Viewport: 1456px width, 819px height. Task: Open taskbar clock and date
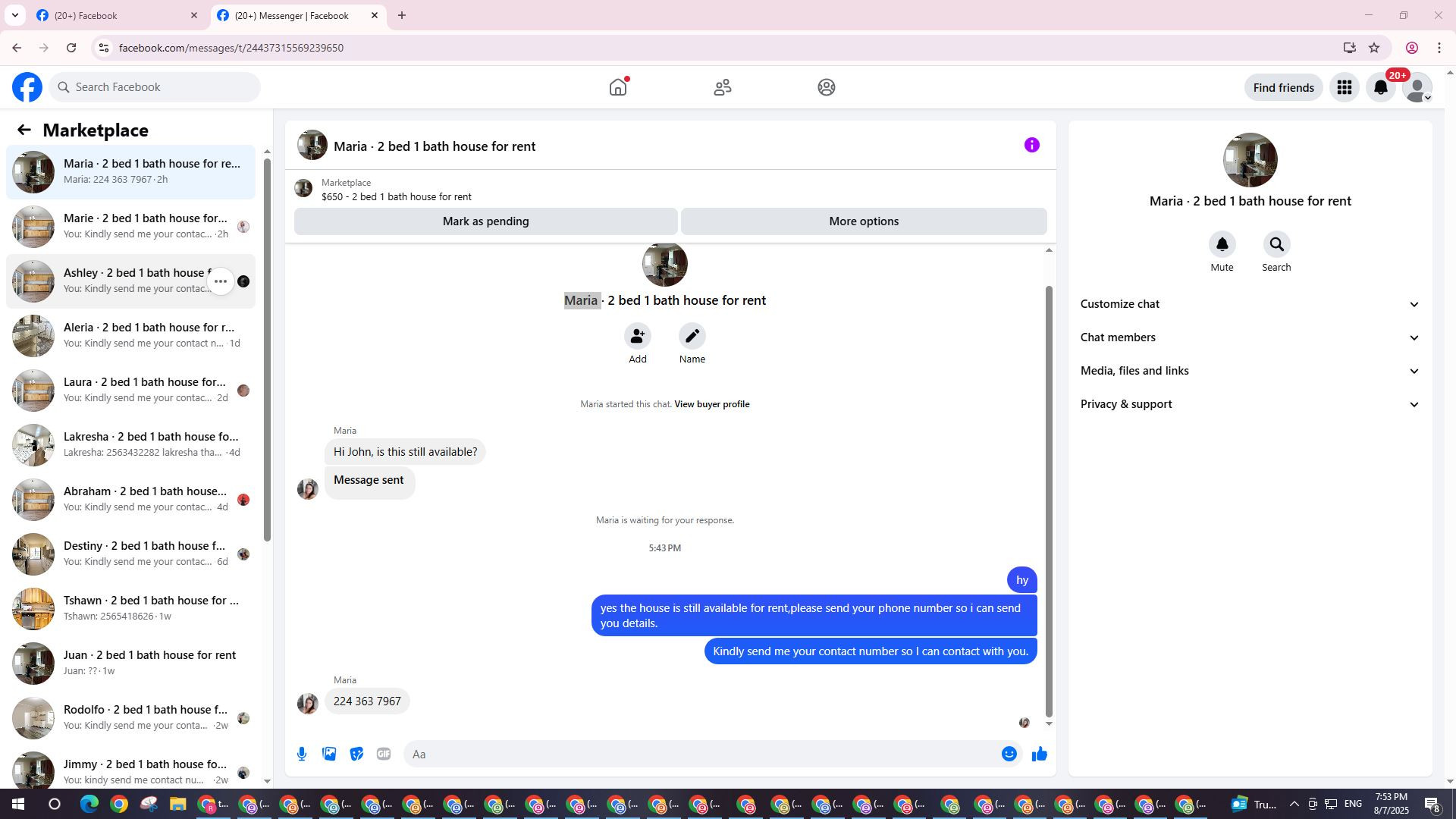tap(1391, 804)
